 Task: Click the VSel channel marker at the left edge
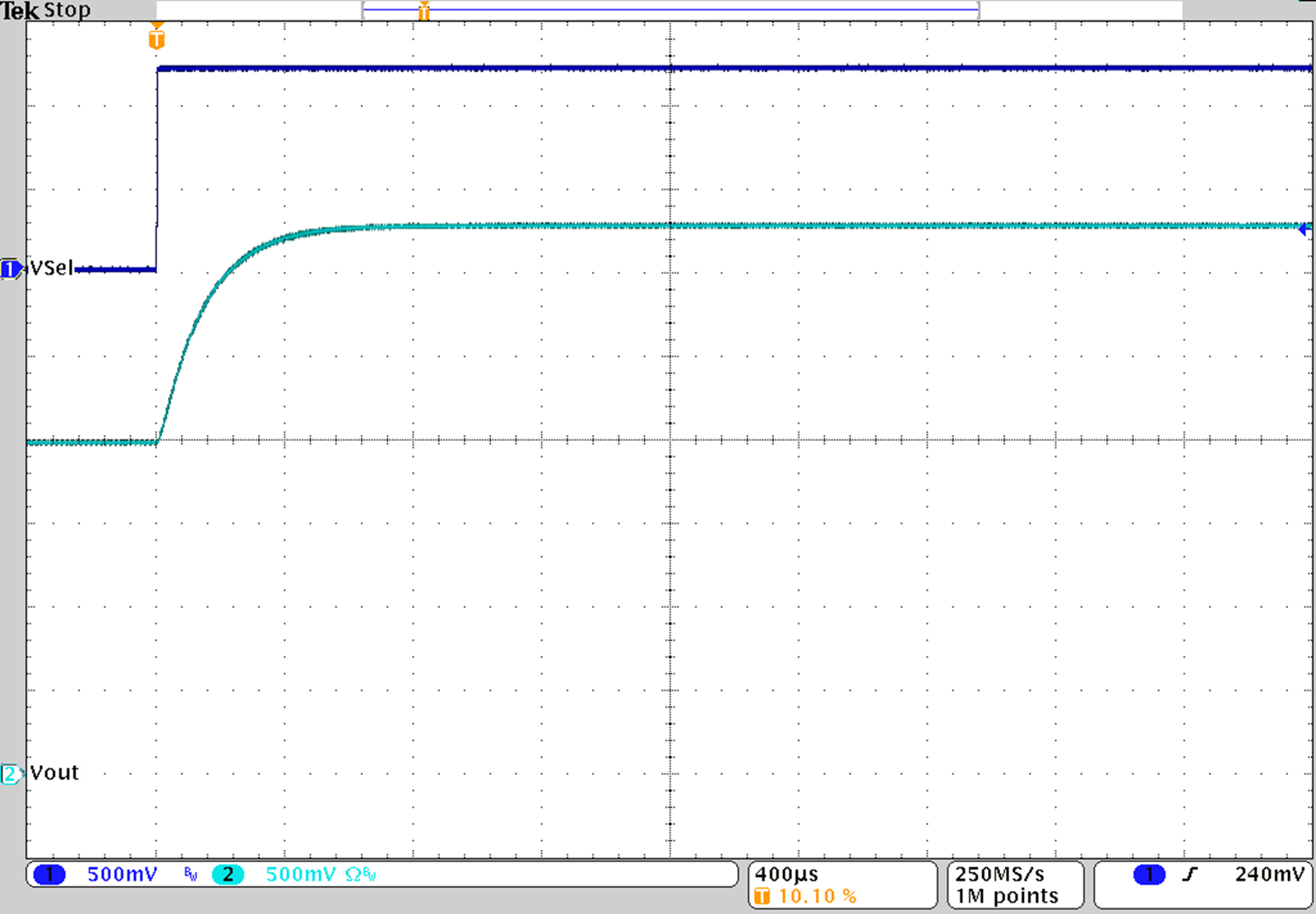pos(11,270)
